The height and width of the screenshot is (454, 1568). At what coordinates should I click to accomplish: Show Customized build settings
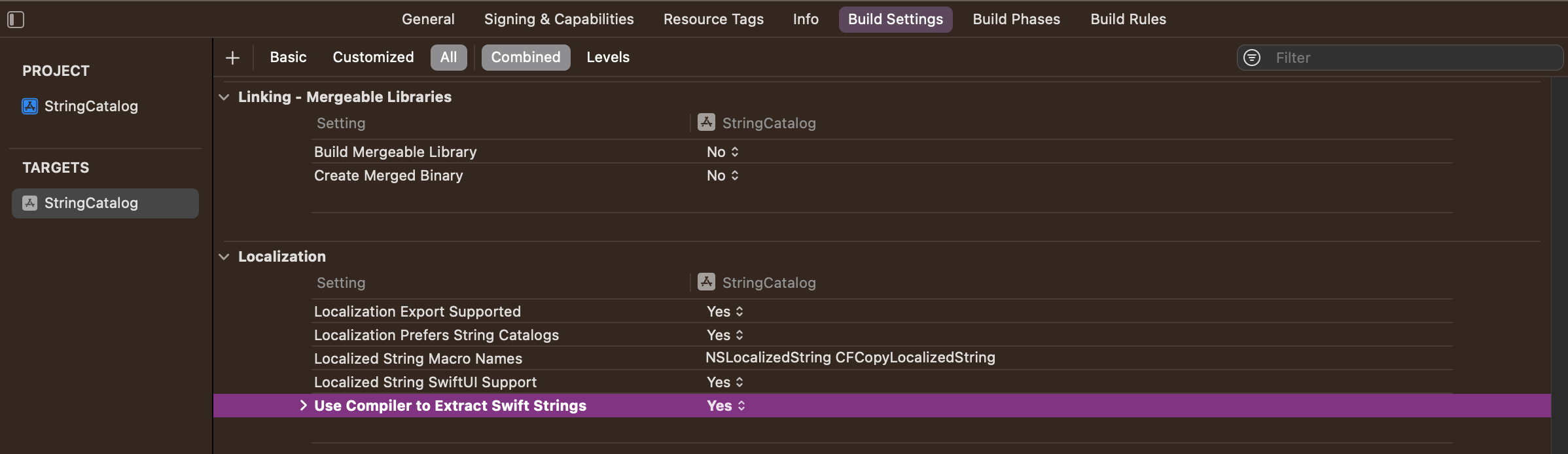tap(373, 58)
